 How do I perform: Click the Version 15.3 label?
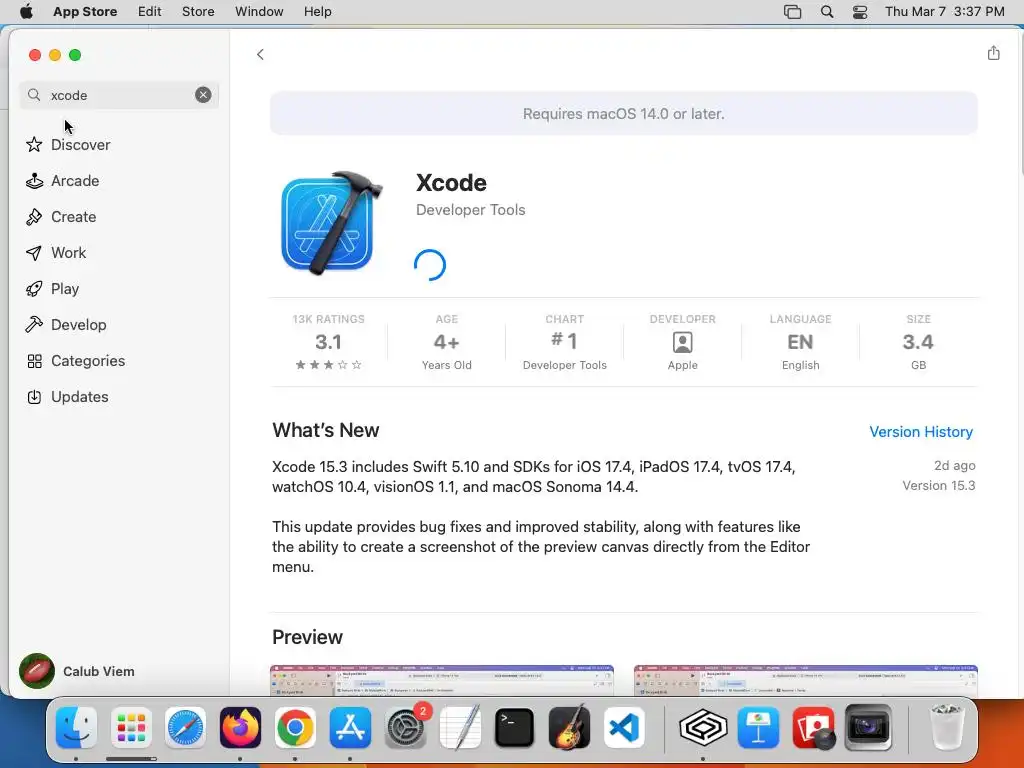pyautogui.click(x=938, y=485)
